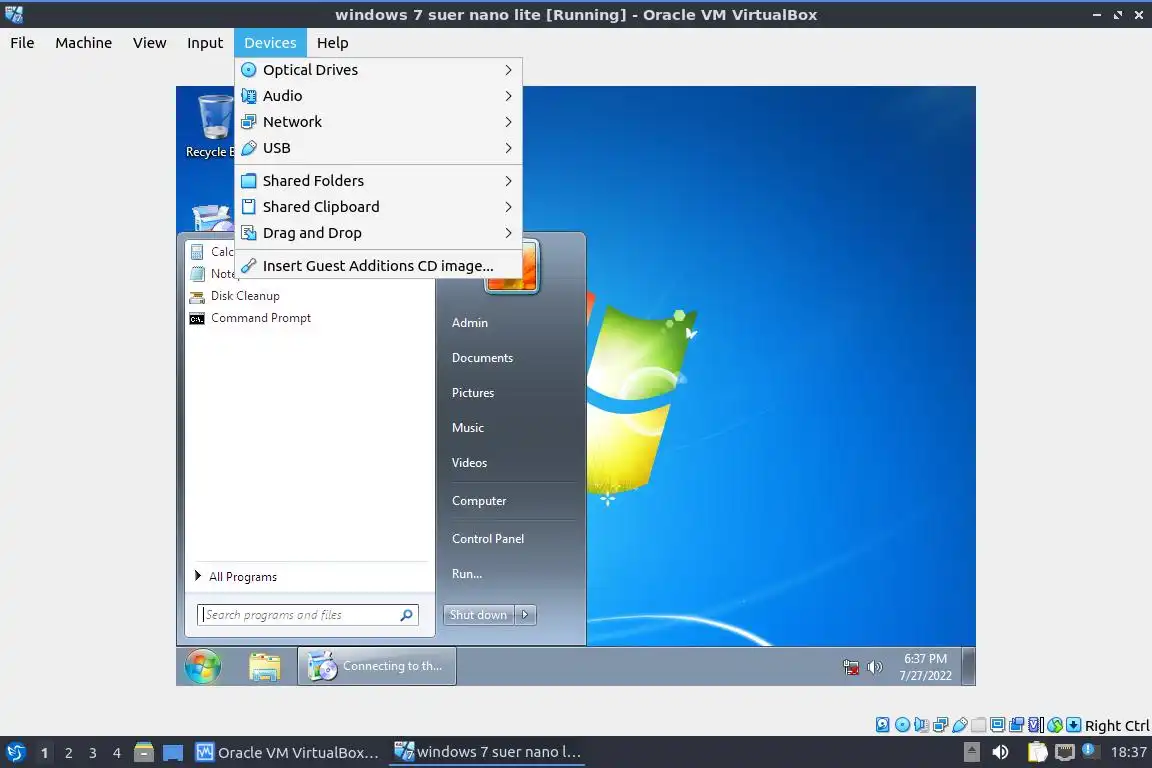Click the show desktop icon in host panel
Screen dimensions: 1152x768
coord(173,752)
